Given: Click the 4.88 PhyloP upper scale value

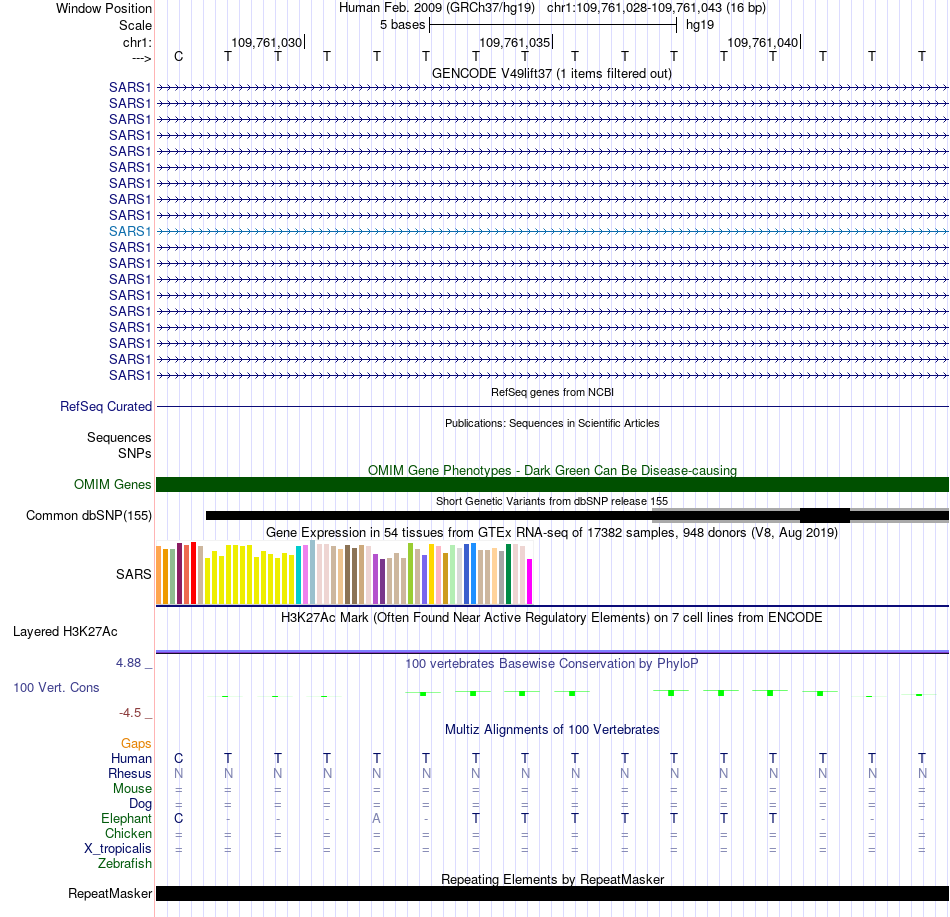Looking at the screenshot, I should (x=128, y=663).
